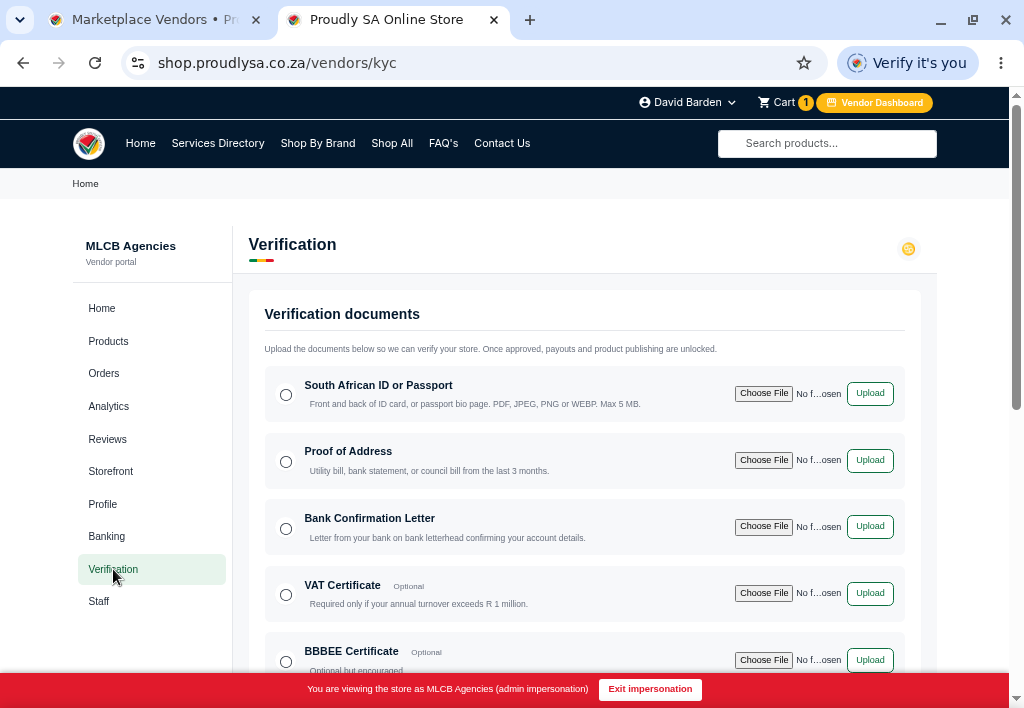Close the Proudly SA Online Store tab

[494, 20]
